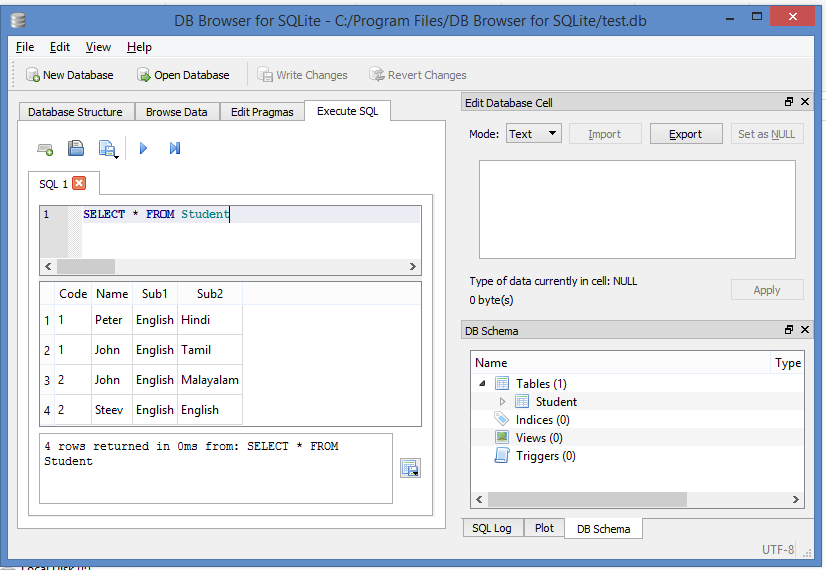Close the Edit Database Cell panel

pyautogui.click(x=805, y=102)
